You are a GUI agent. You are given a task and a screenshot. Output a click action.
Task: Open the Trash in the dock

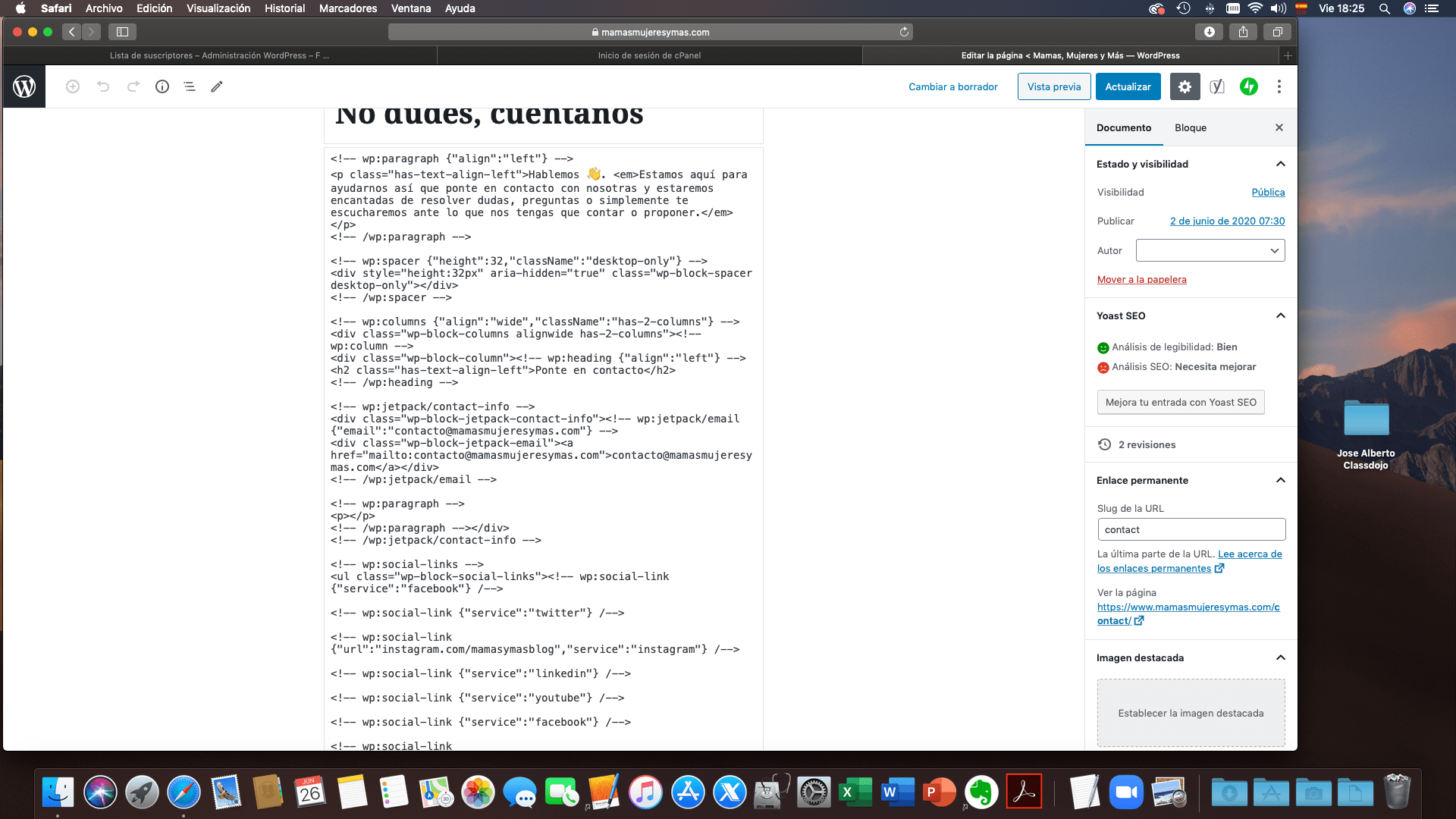tap(1397, 792)
